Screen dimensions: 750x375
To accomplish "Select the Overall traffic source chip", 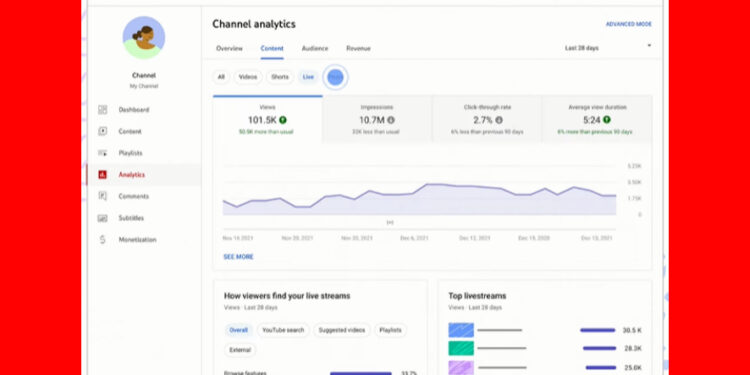I will pos(238,330).
